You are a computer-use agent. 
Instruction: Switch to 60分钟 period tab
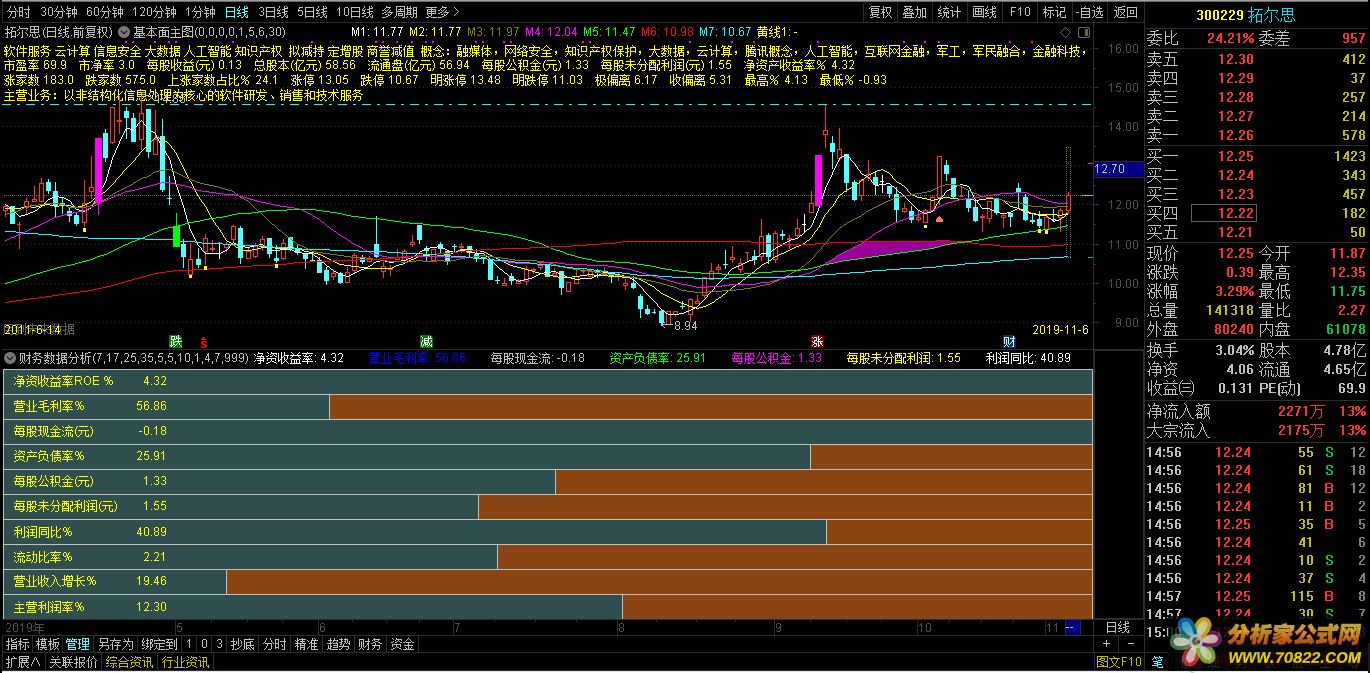pos(104,12)
